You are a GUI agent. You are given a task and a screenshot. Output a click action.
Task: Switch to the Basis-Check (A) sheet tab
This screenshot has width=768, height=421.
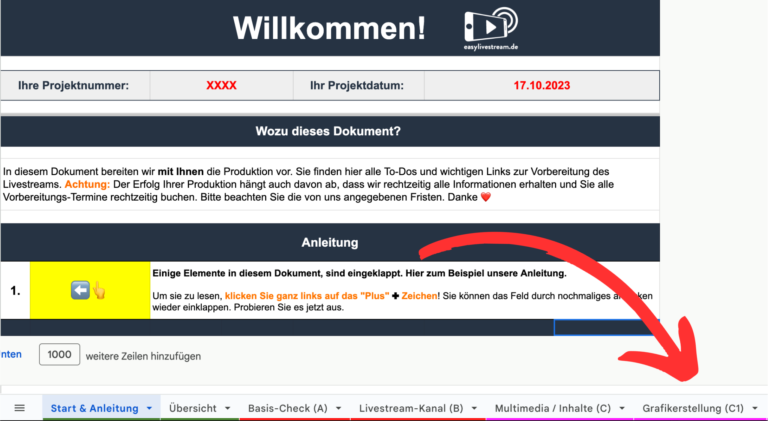(288, 408)
